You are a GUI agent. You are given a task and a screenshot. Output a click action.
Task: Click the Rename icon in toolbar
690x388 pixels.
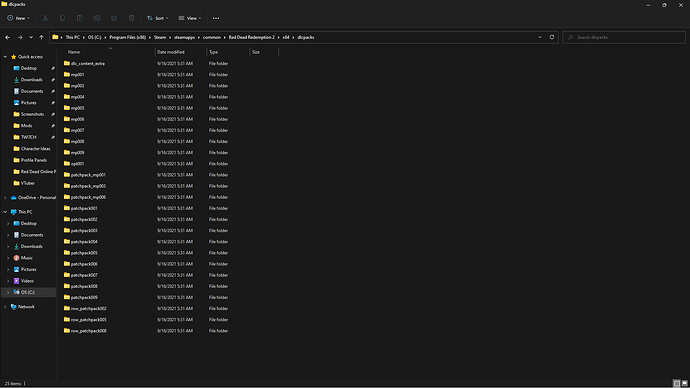[x=97, y=18]
